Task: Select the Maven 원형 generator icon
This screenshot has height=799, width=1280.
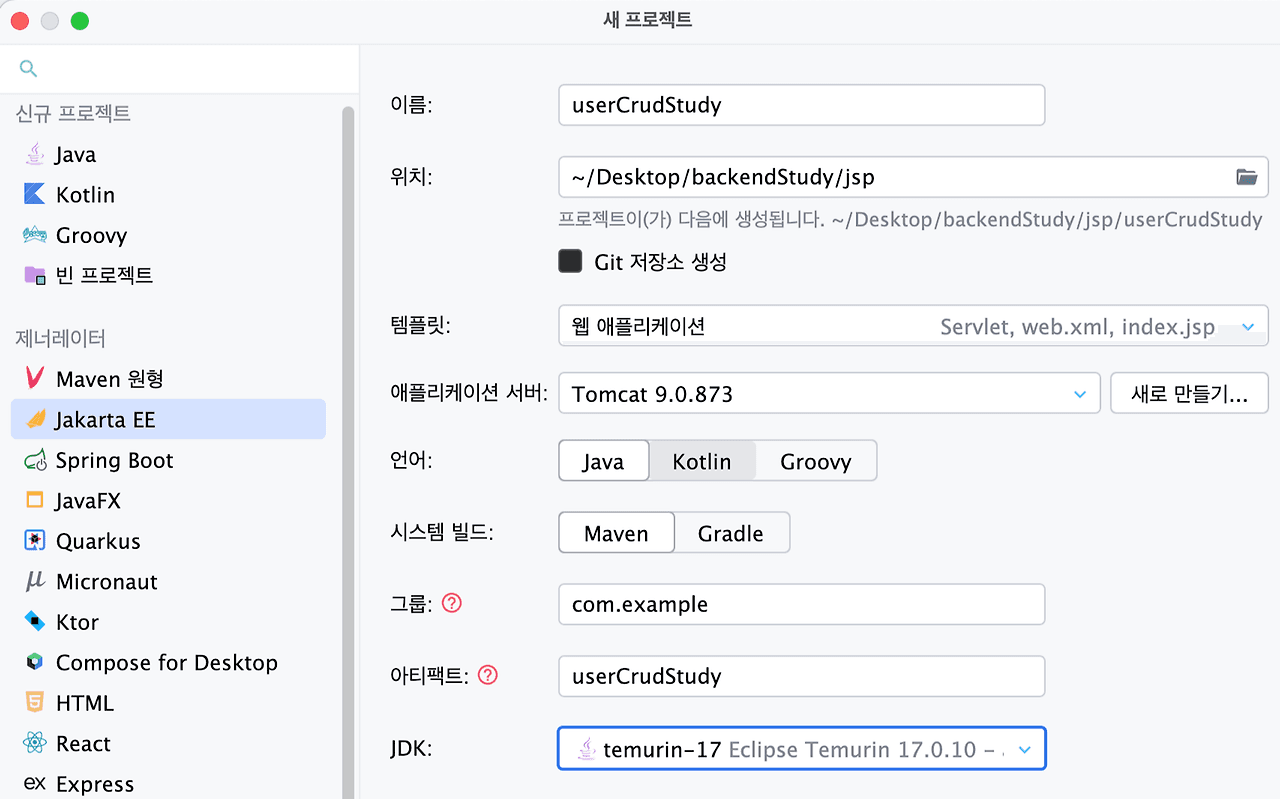Action: (x=35, y=378)
